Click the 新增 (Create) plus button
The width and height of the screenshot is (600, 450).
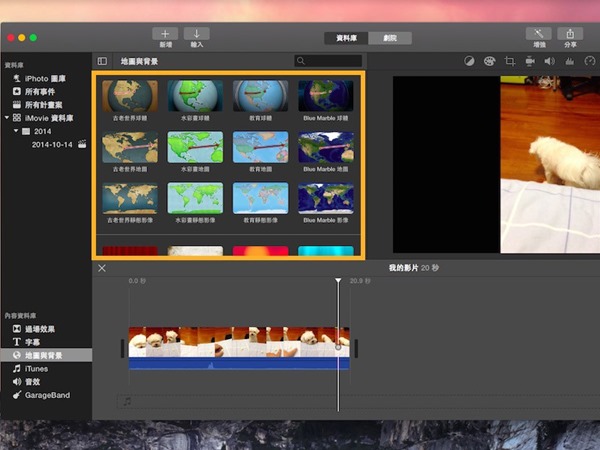(x=164, y=33)
